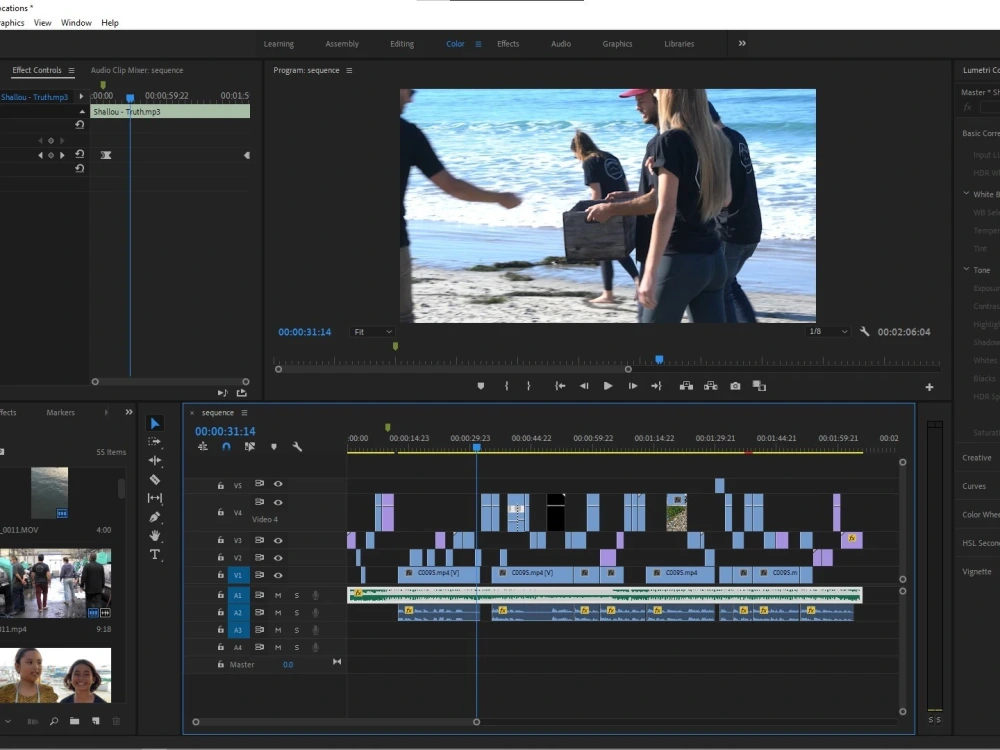
Task: Select the Razor tool
Action: click(154, 479)
